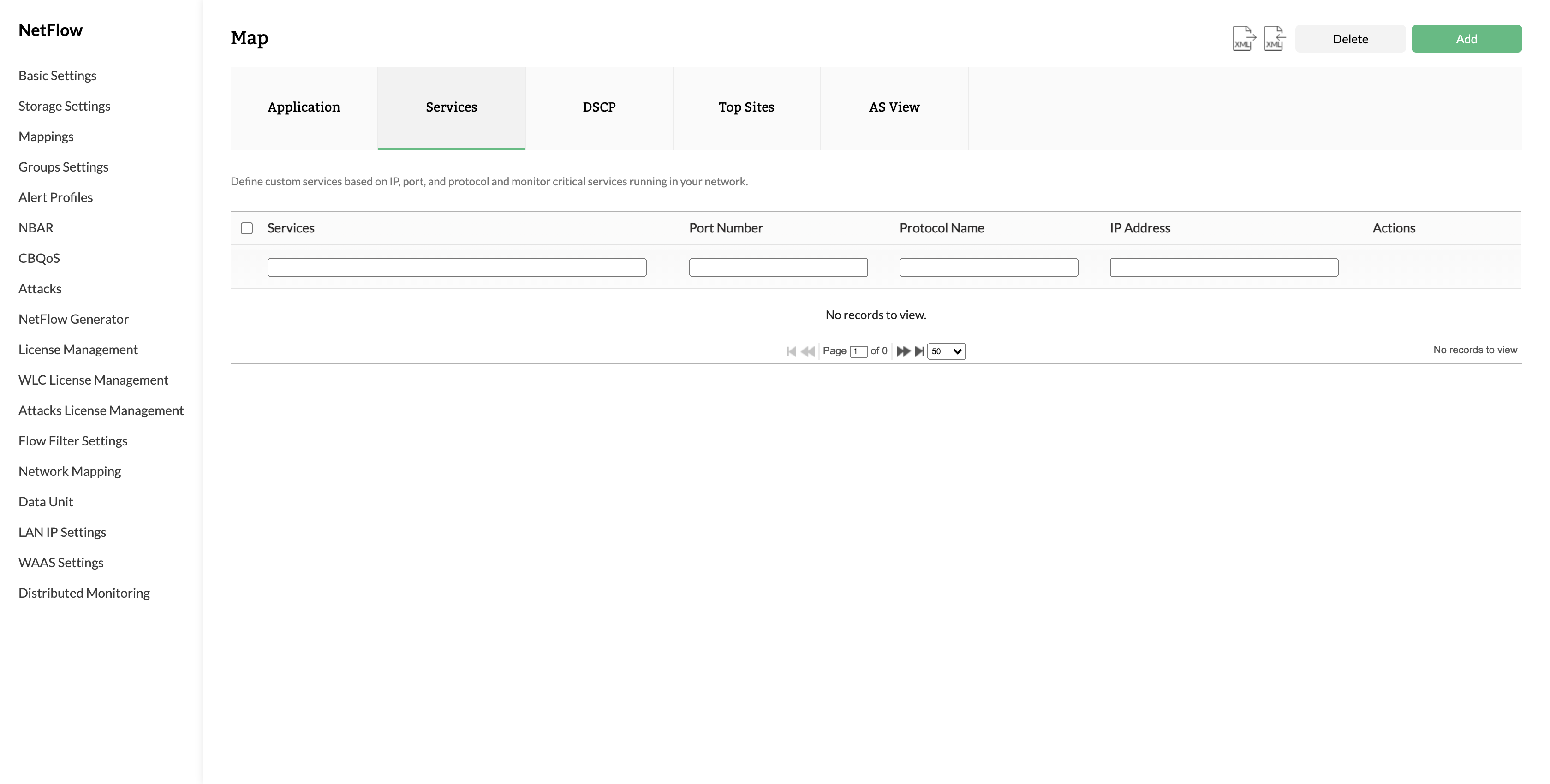The image size is (1550, 784).
Task: Click the Port Number filter field
Action: point(778,268)
